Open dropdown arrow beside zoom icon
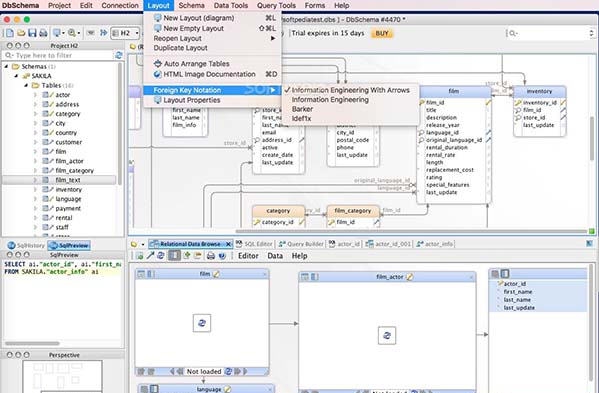 (x=78, y=34)
